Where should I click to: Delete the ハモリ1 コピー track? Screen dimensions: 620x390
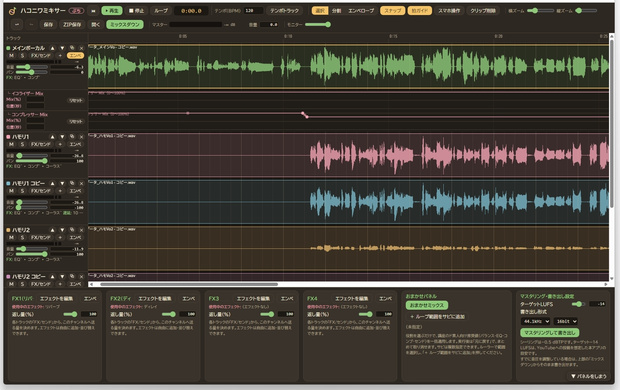coord(81,183)
